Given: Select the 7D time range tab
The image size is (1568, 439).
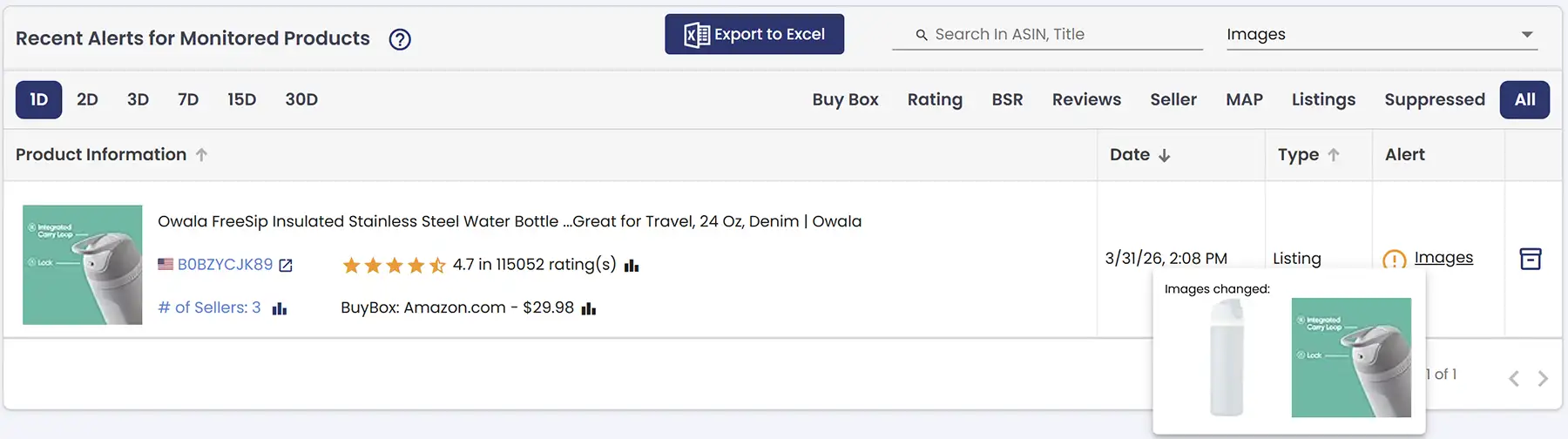Looking at the screenshot, I should tap(188, 99).
